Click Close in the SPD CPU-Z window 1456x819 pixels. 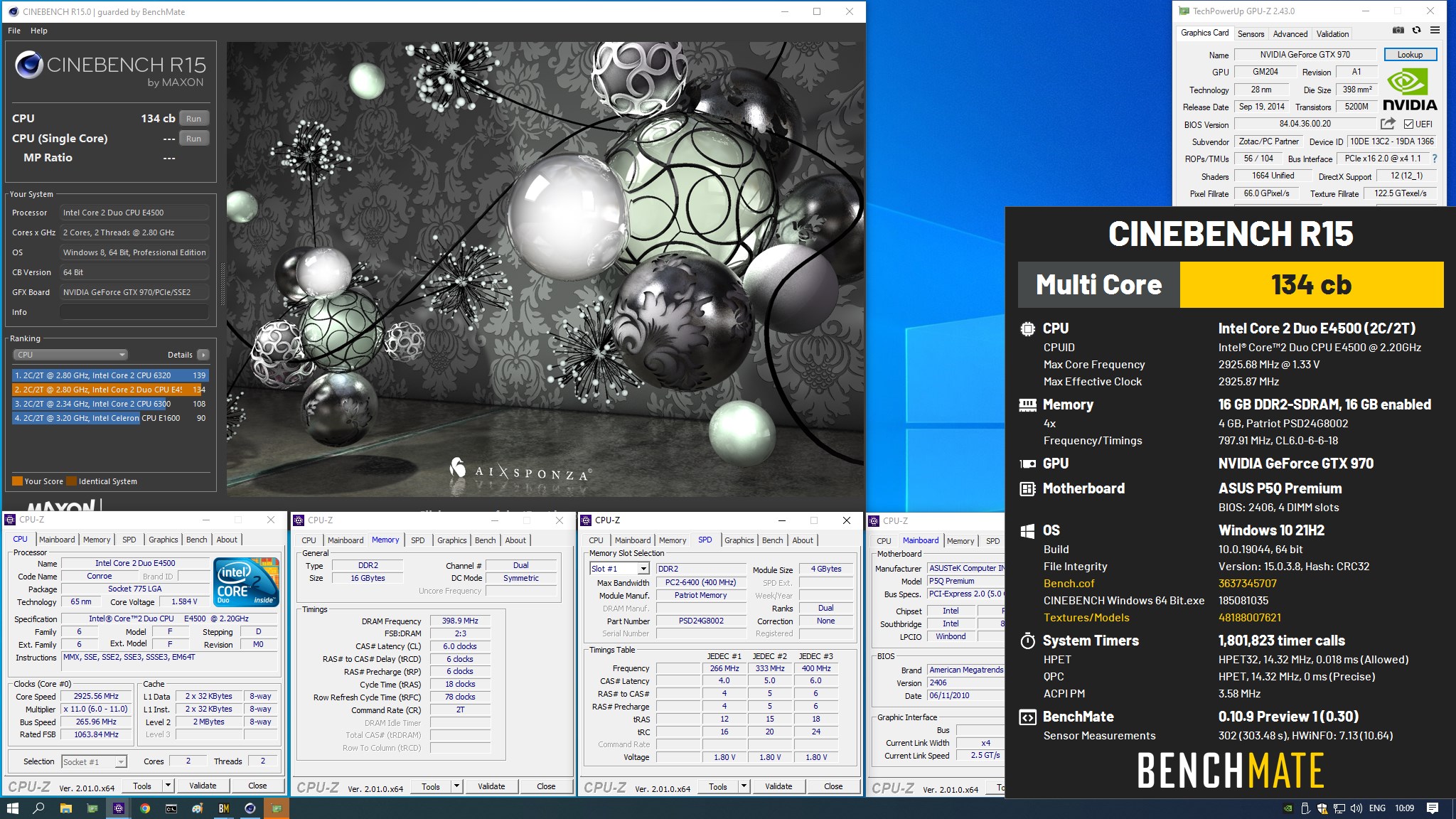(833, 786)
